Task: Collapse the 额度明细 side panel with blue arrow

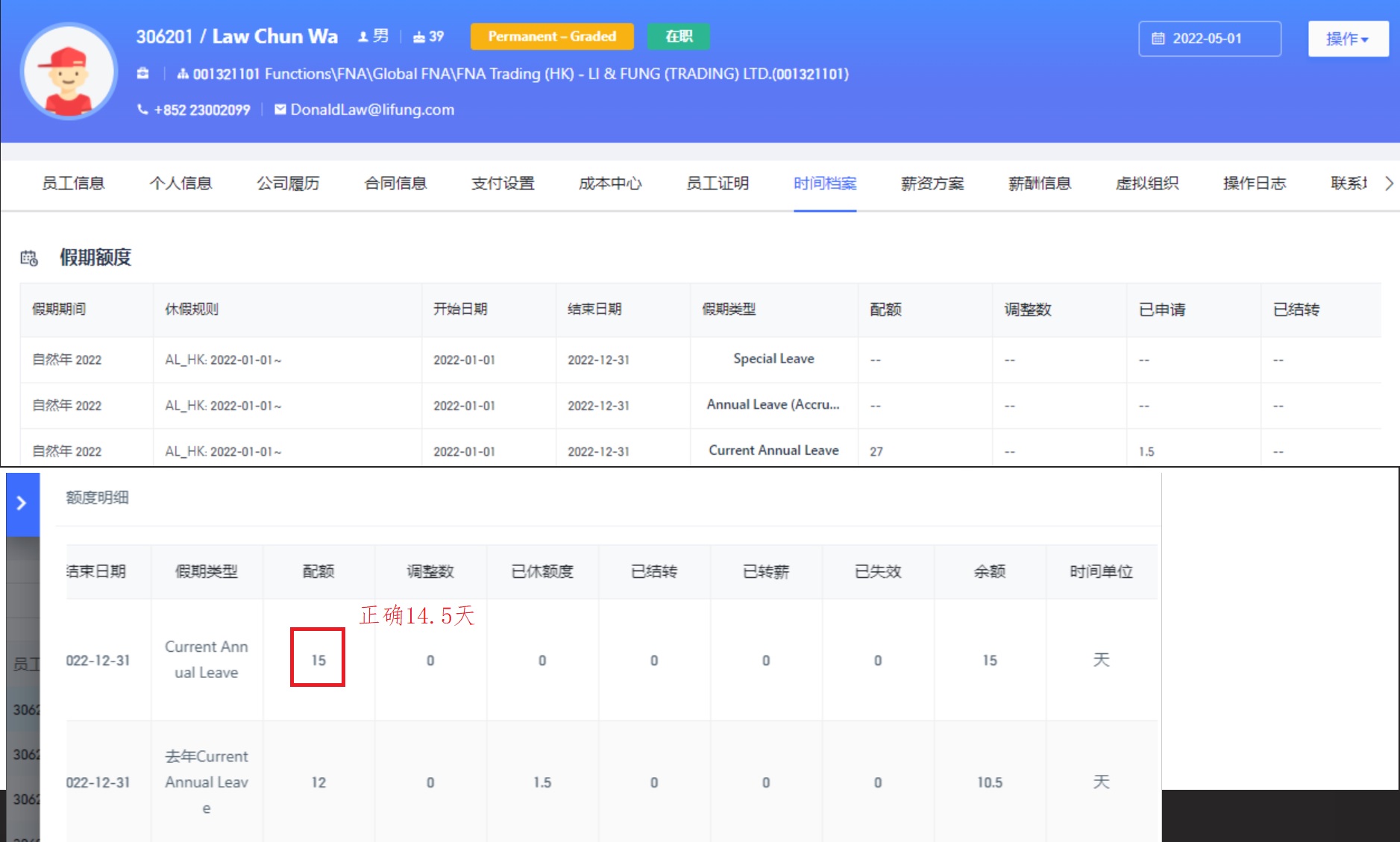Action: point(22,503)
